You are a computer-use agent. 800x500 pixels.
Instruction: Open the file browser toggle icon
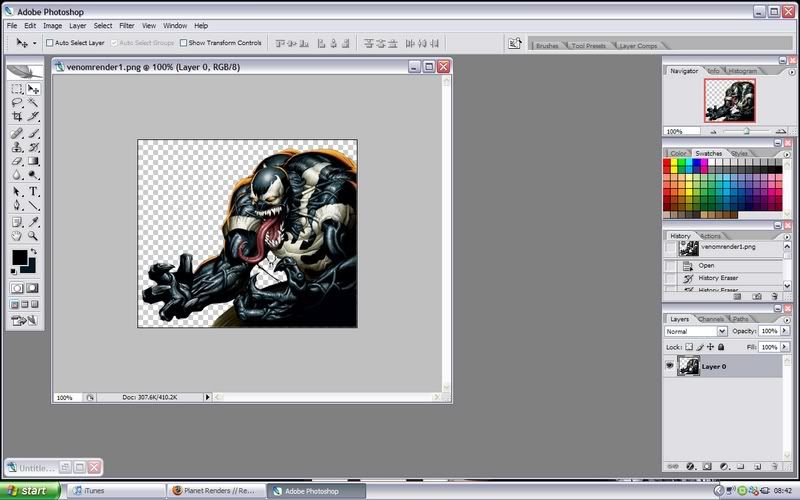pyautogui.click(x=514, y=43)
